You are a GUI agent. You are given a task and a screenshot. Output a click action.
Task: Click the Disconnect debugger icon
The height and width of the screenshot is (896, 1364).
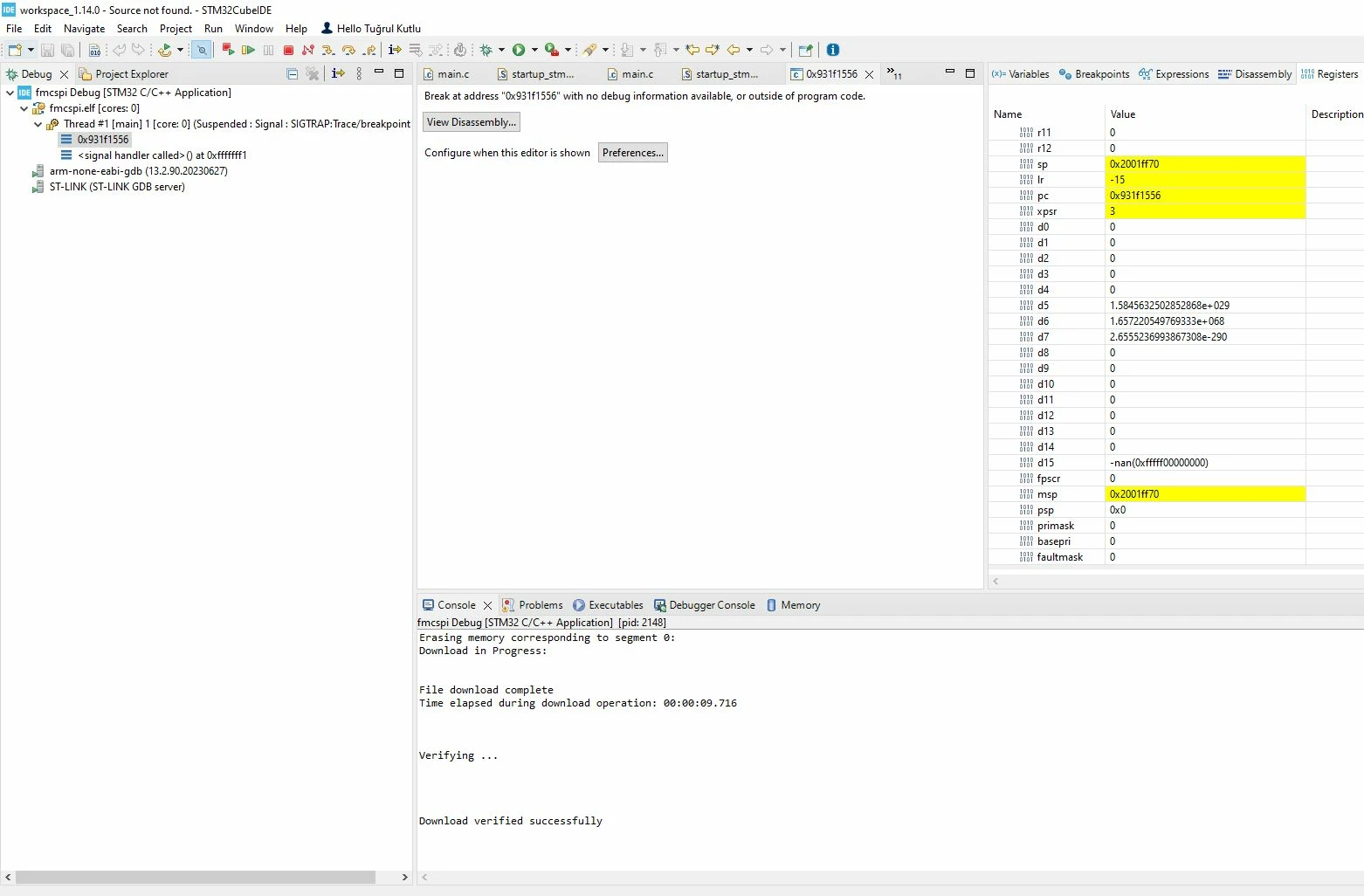[x=308, y=50]
